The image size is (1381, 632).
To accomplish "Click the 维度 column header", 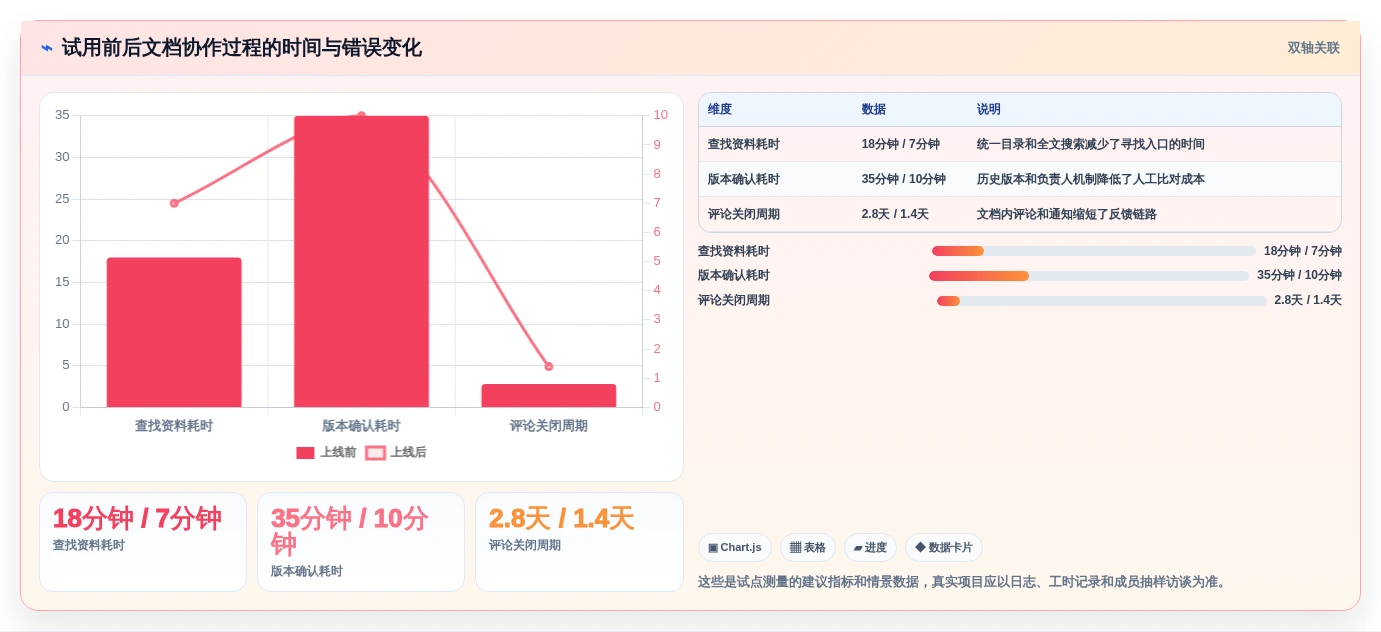I will click(720, 110).
